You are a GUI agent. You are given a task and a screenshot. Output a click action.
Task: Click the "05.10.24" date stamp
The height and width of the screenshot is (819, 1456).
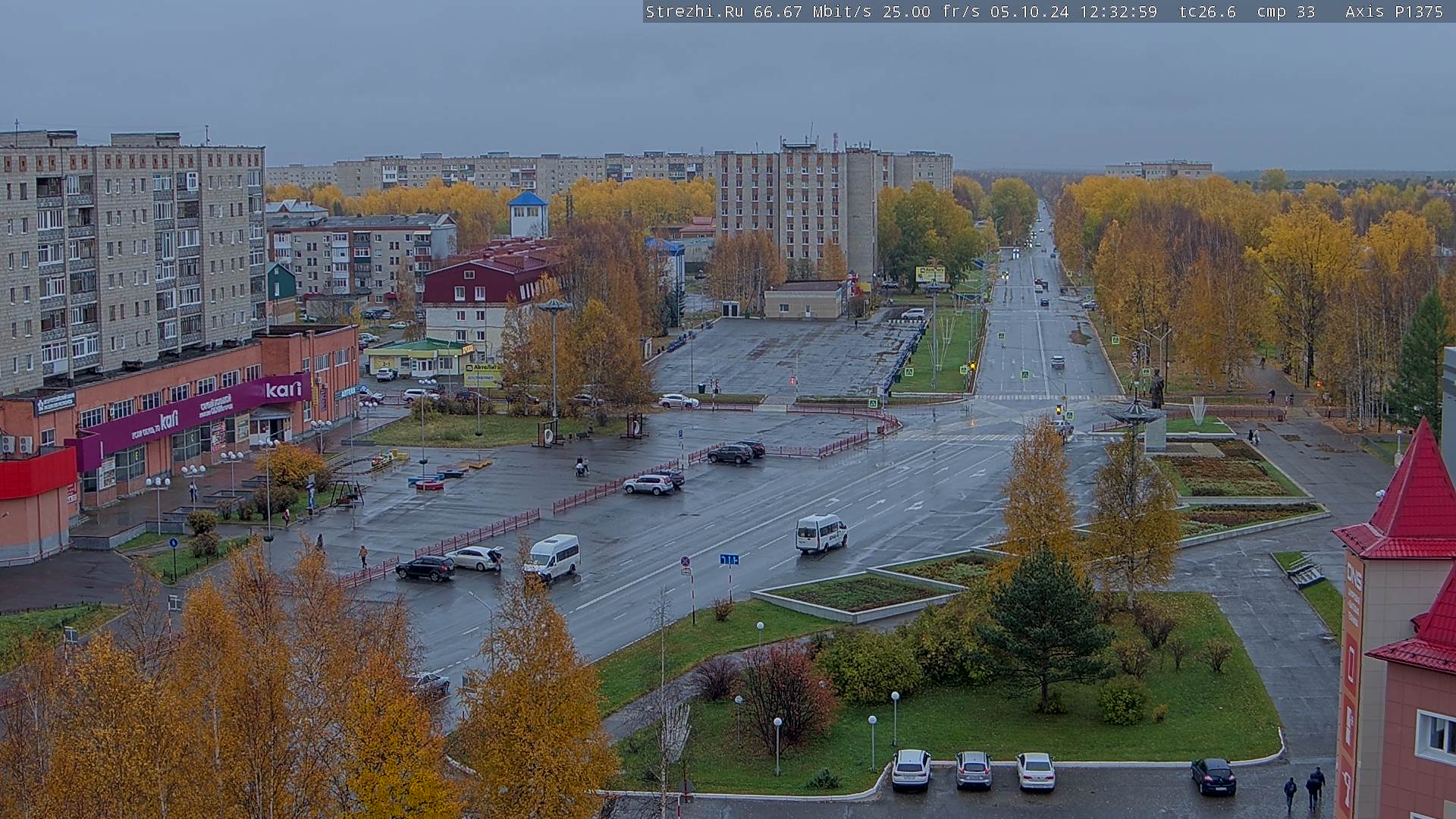point(1030,11)
